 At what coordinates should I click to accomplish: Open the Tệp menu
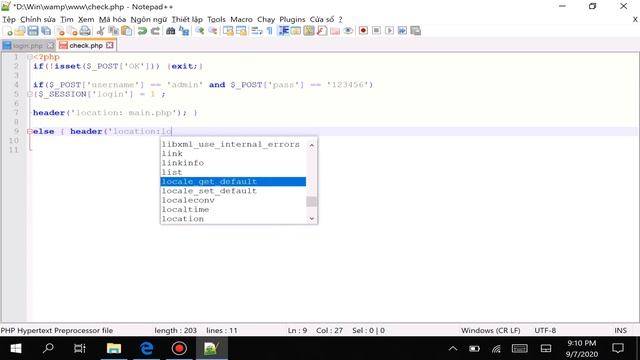[x=9, y=19]
